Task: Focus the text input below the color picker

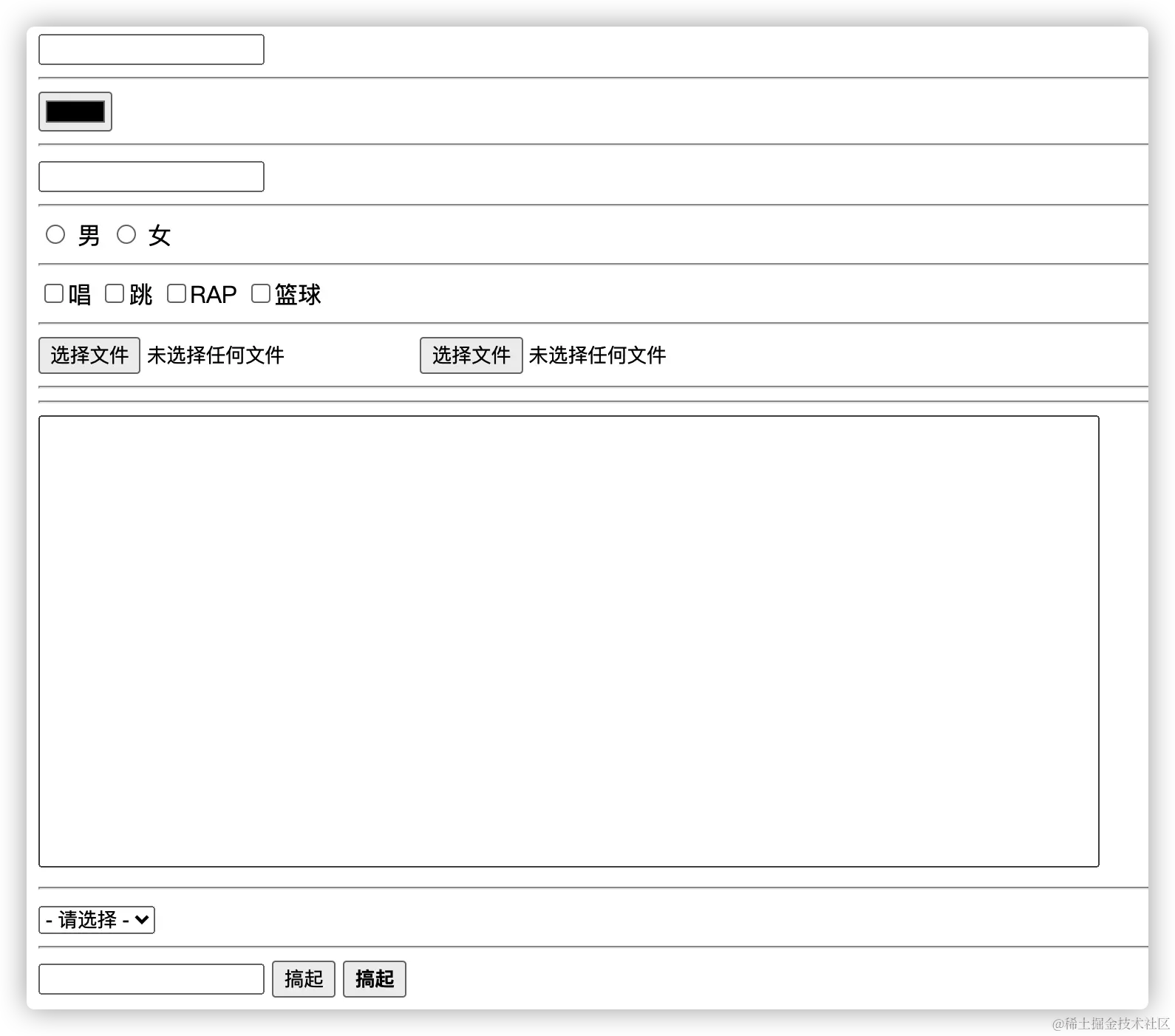Action: point(151,177)
